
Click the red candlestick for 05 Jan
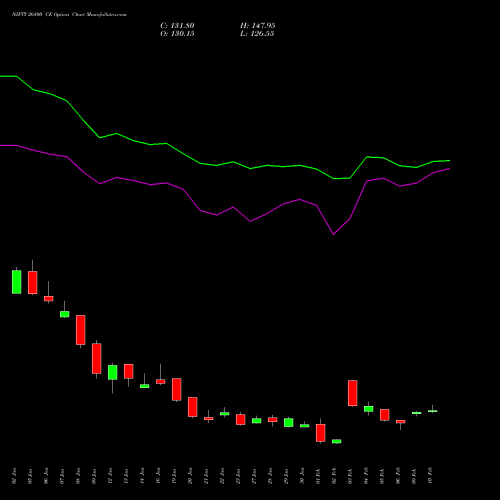click(33, 282)
